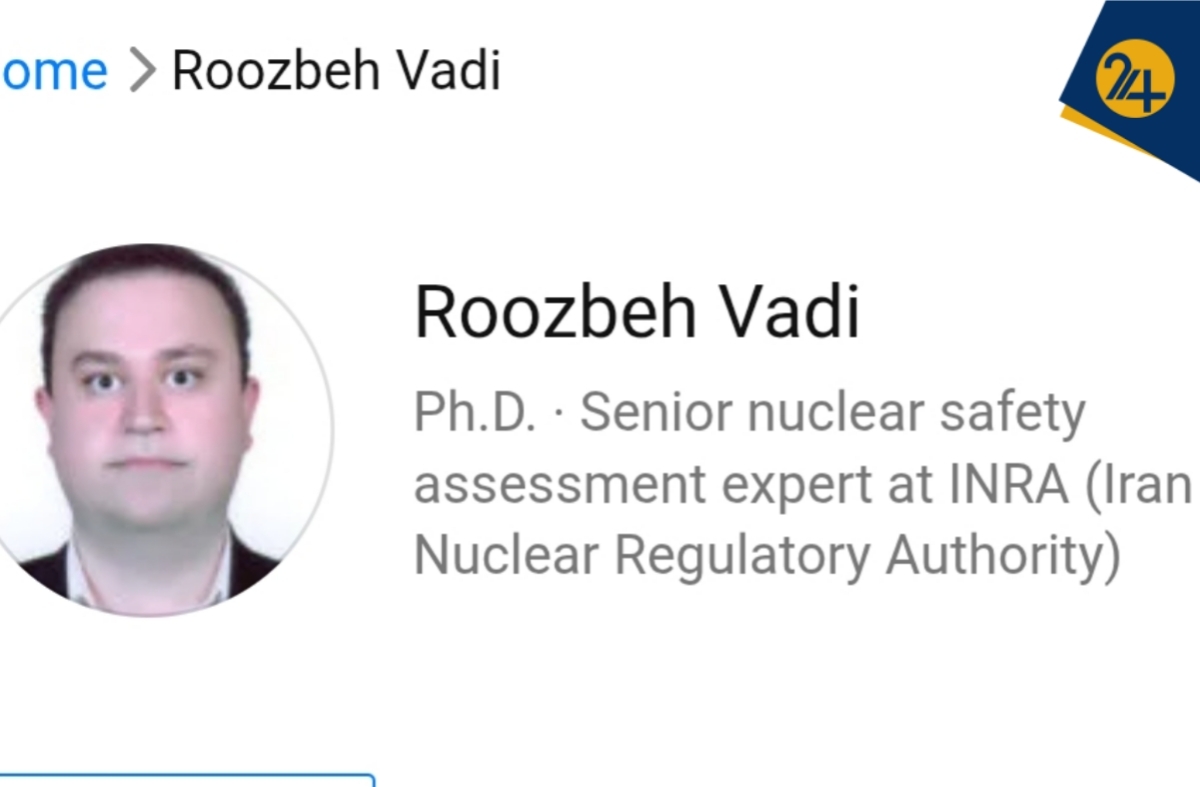
Task: Click the dot separator after "Ph.D."
Action: 558,412
